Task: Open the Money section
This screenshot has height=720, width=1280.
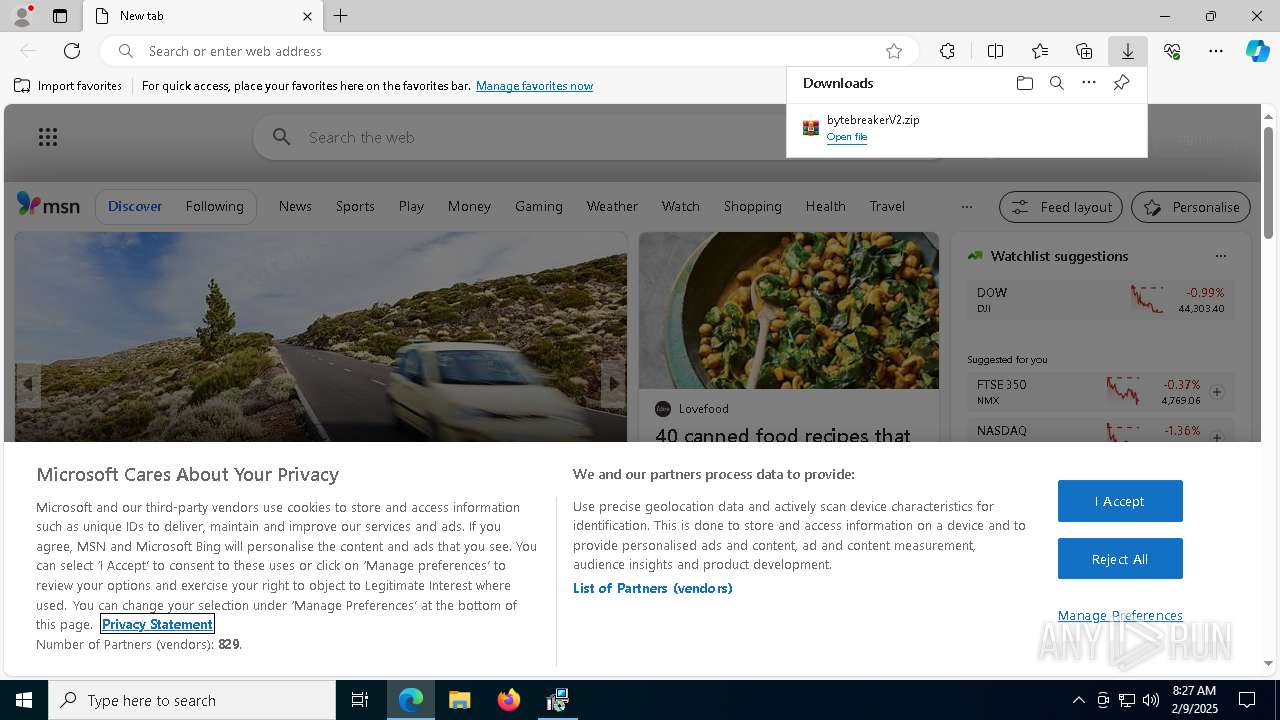Action: (x=469, y=206)
